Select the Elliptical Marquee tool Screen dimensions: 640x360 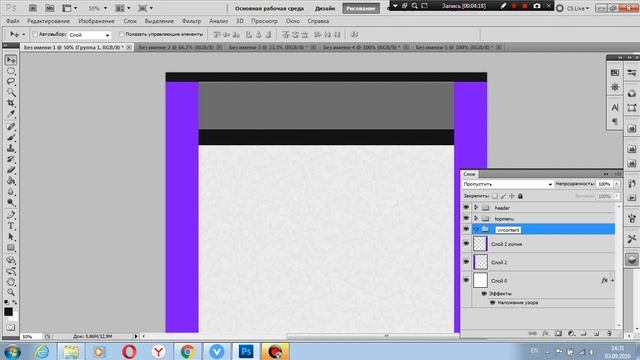[x=11, y=71]
